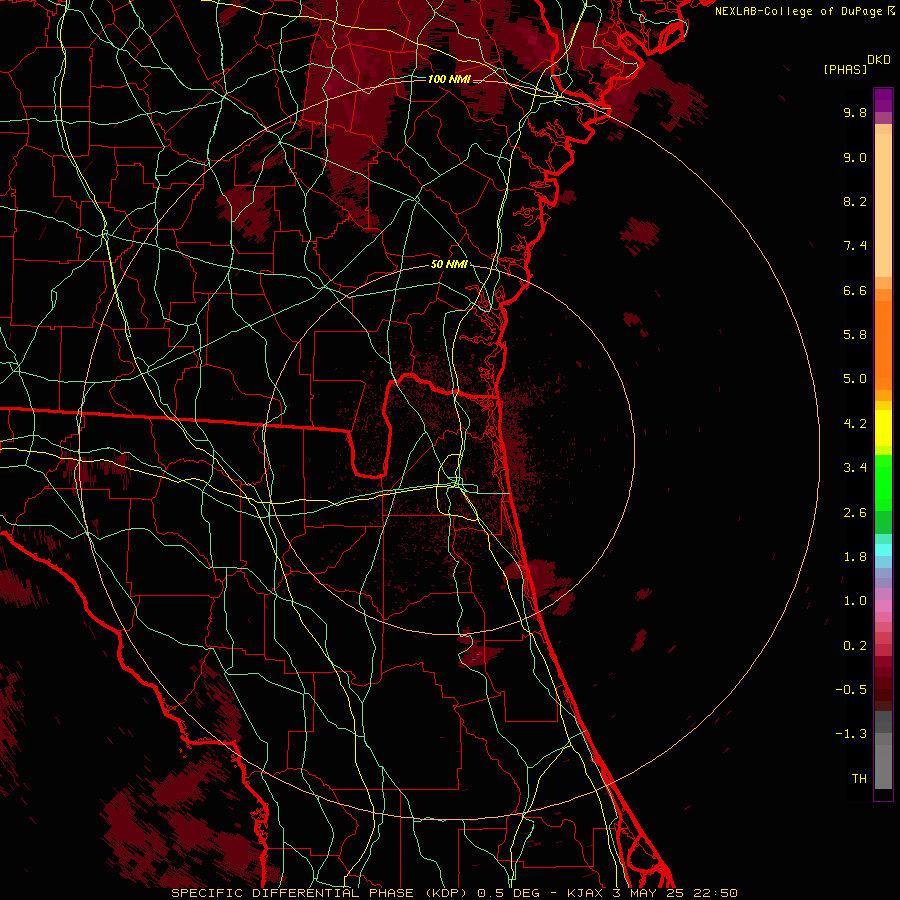
Task: Click the 50 NMI range ring label
Action: tap(449, 264)
